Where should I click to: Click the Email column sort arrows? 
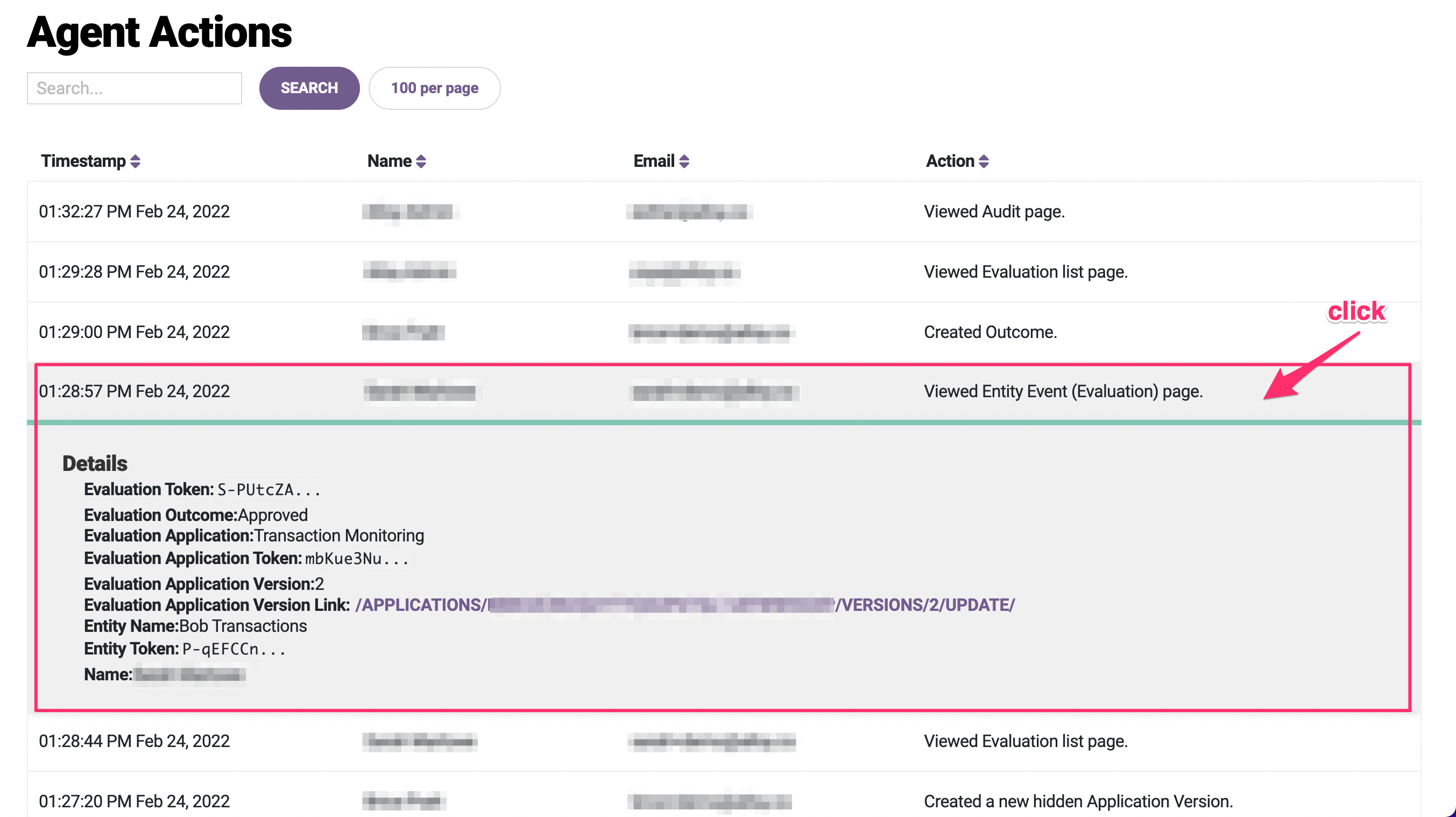[684, 161]
